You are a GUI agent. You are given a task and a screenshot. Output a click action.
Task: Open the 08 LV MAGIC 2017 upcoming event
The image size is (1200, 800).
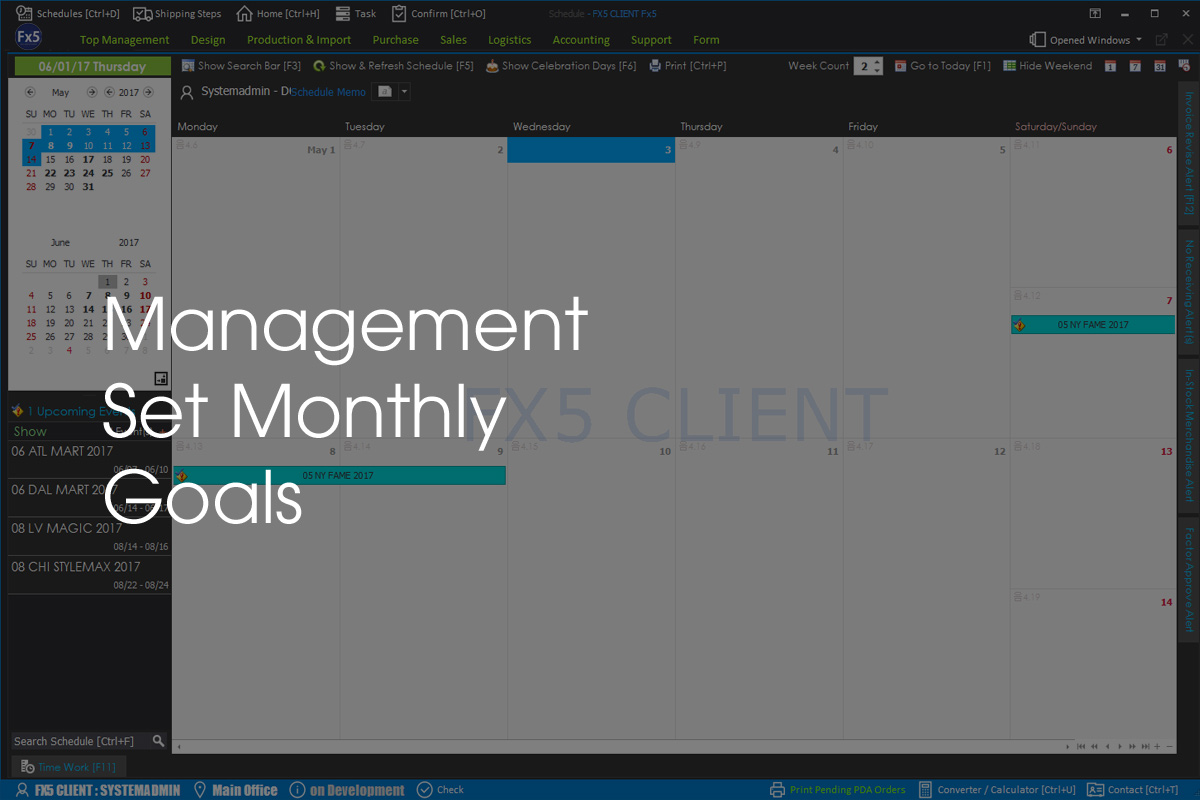point(90,536)
